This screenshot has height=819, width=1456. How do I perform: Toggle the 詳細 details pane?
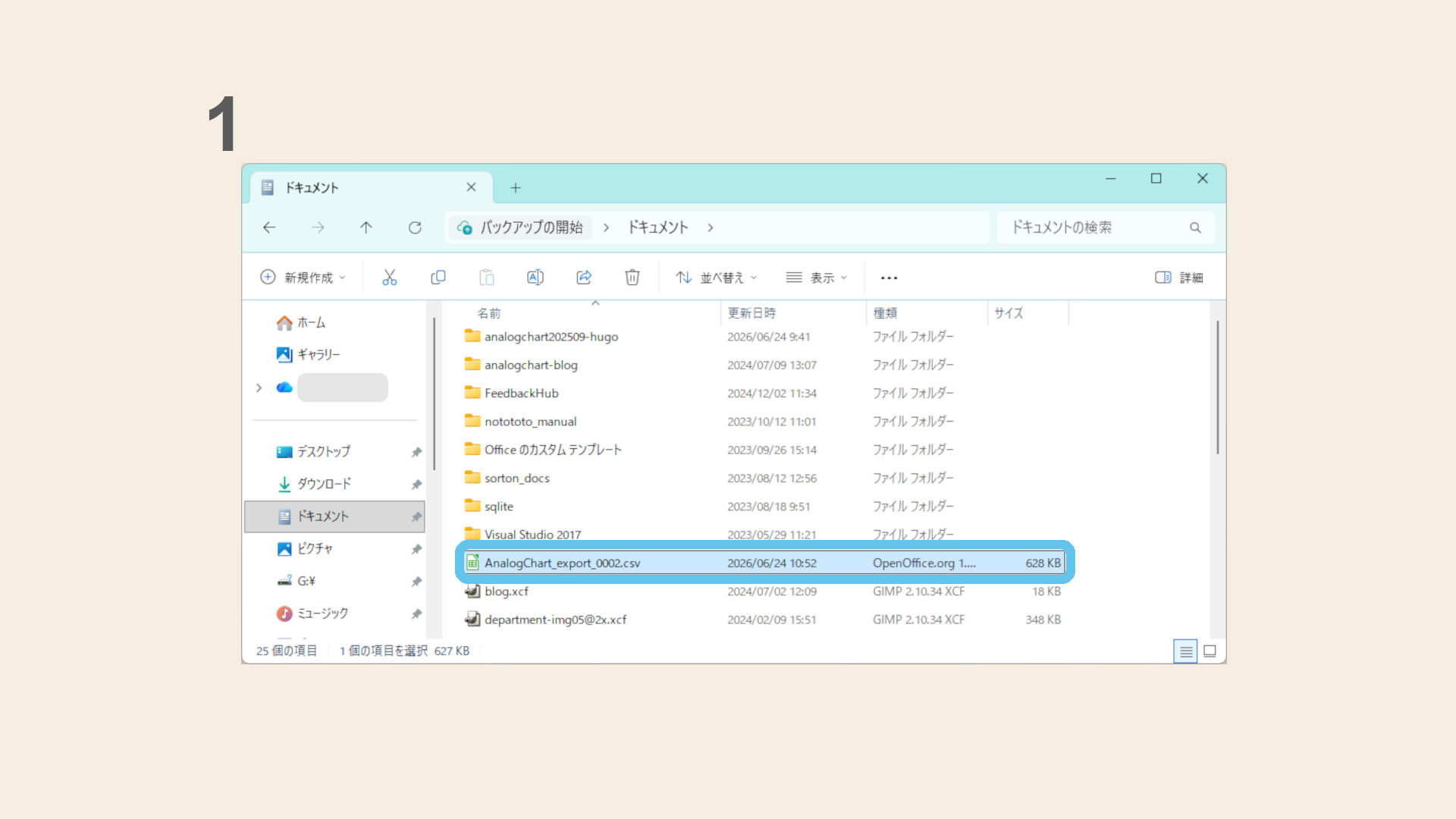click(x=1178, y=278)
